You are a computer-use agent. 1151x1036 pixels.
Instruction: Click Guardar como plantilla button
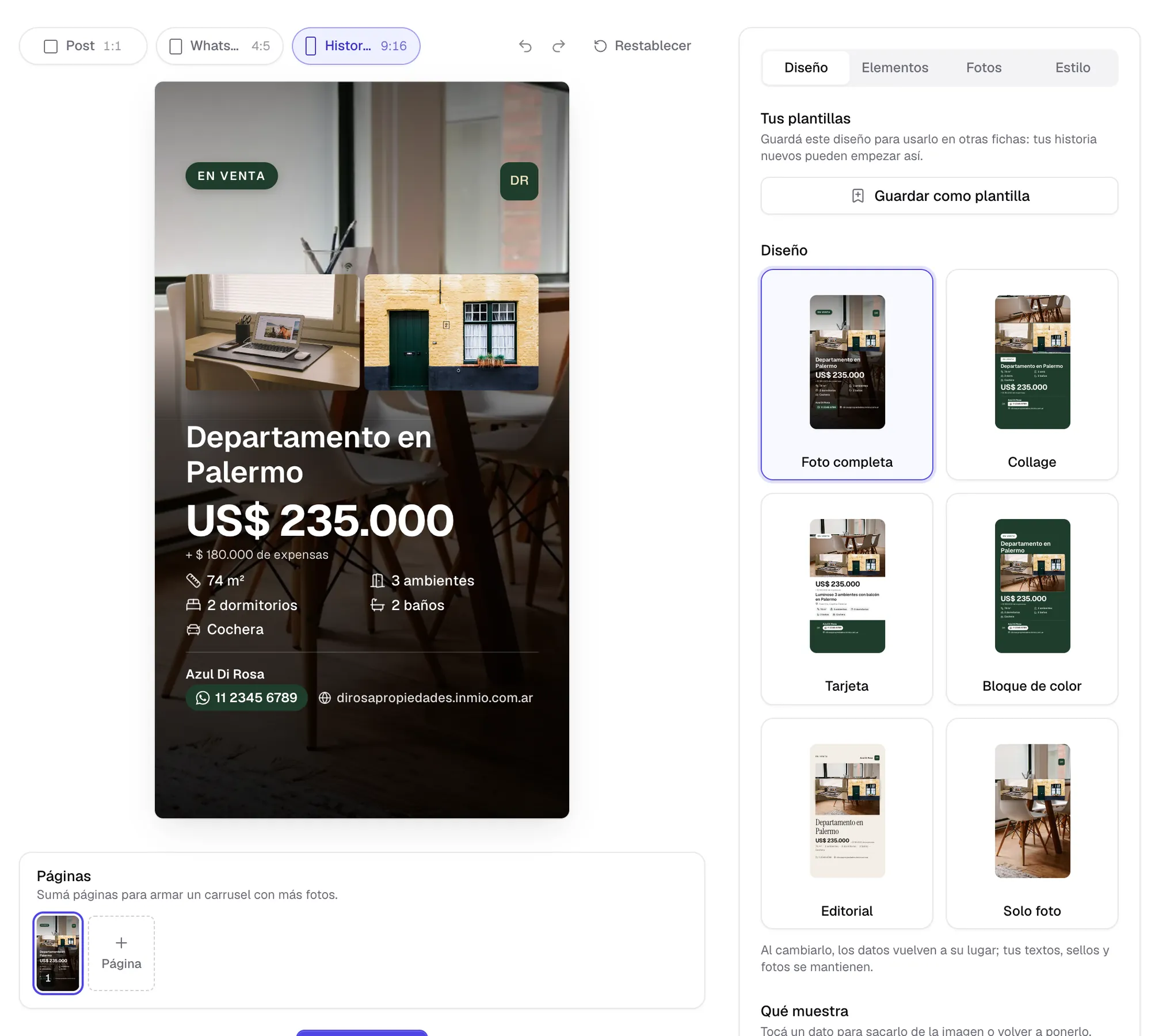click(x=939, y=196)
